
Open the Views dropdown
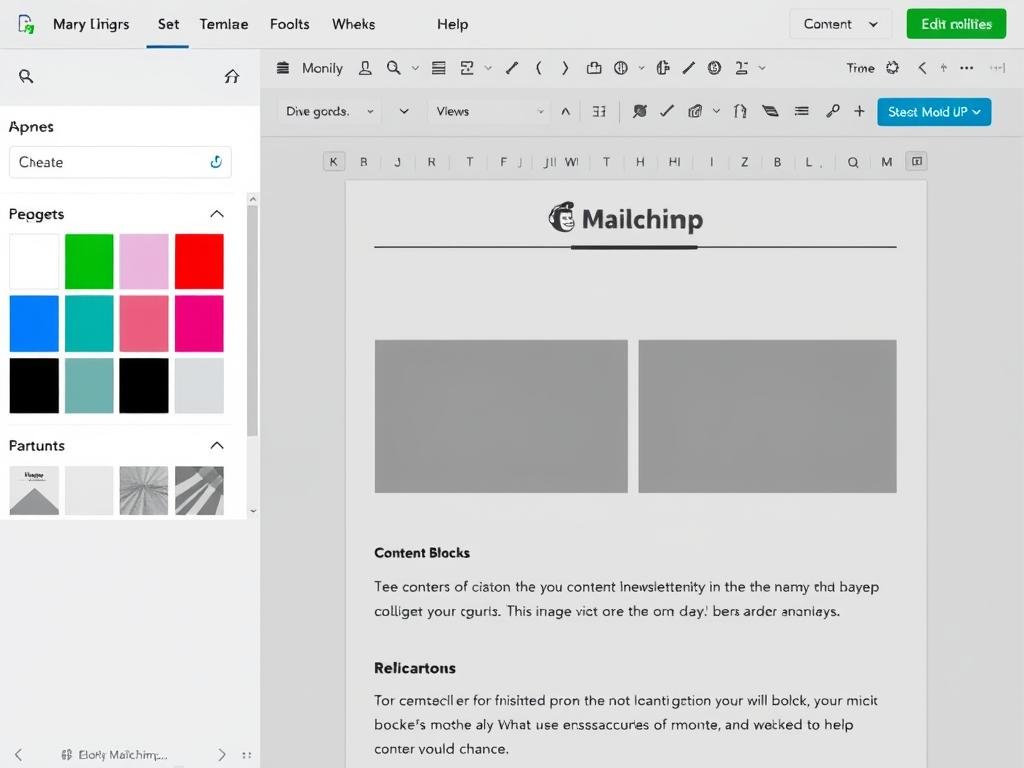(x=488, y=111)
